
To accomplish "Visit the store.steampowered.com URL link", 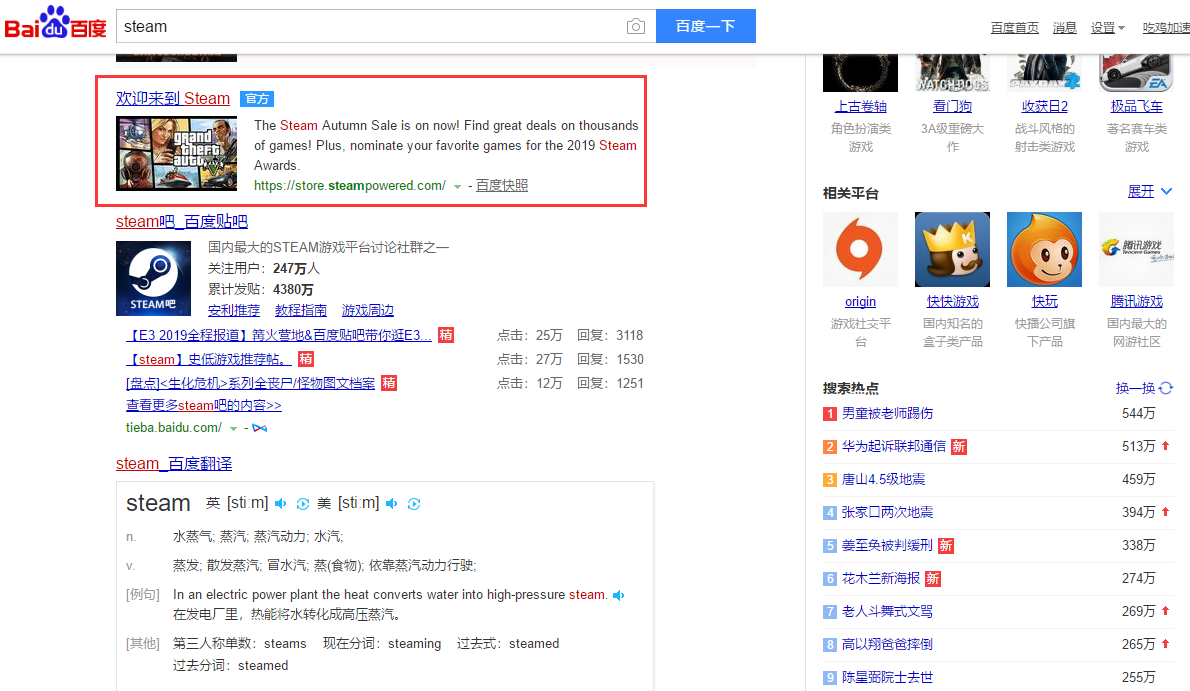I will 350,185.
